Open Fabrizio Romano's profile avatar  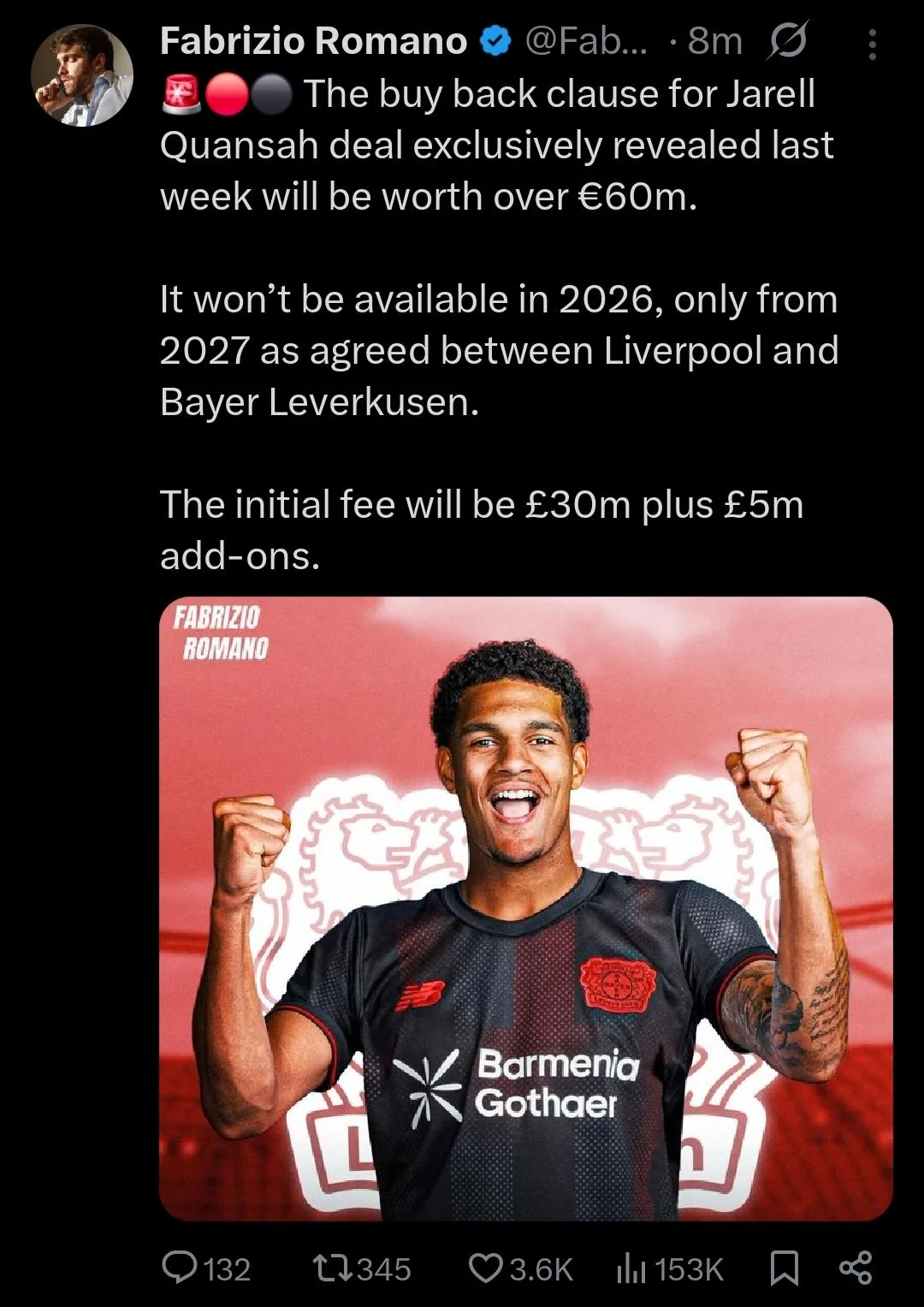(x=82, y=76)
